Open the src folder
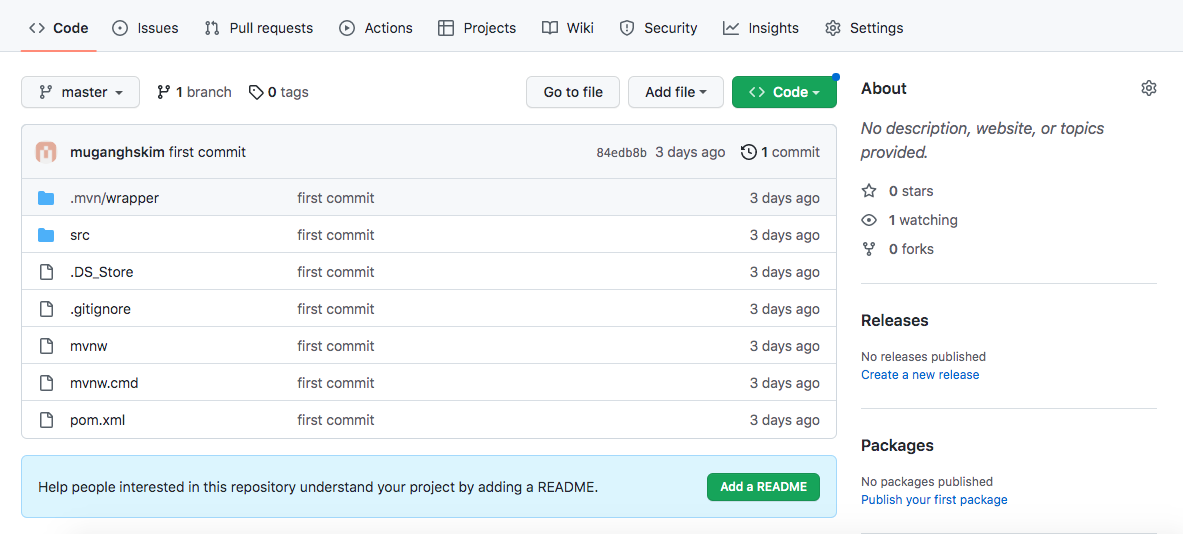This screenshot has width=1183, height=534. (80, 235)
